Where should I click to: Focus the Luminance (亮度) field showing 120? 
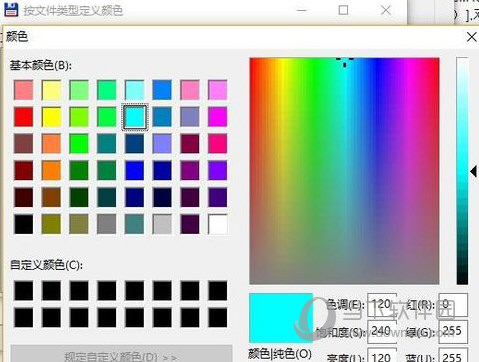(382, 355)
